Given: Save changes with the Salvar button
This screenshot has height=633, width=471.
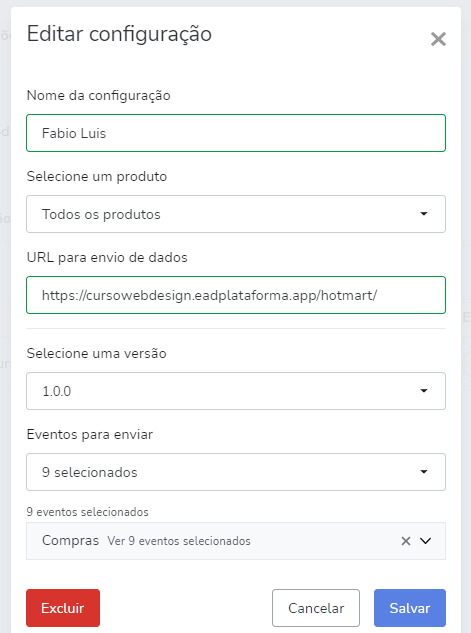Looking at the screenshot, I should [410, 608].
